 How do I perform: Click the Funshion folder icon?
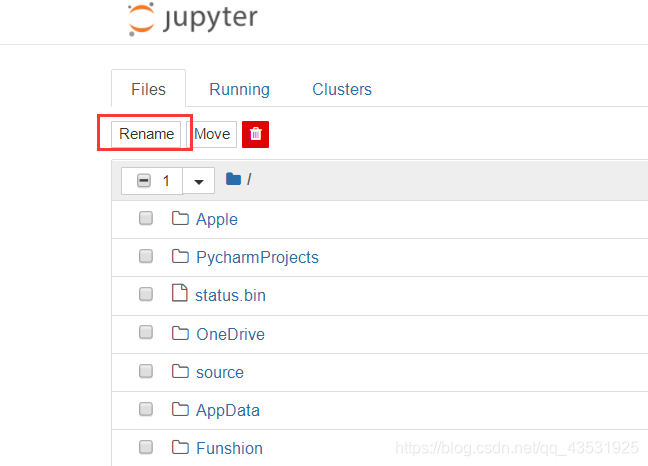click(x=180, y=447)
